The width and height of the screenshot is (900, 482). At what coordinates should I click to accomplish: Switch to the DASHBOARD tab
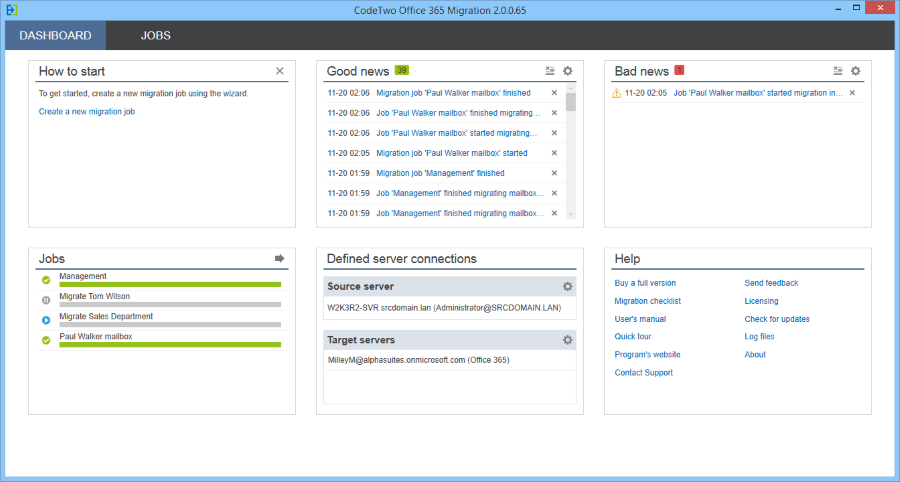click(55, 36)
